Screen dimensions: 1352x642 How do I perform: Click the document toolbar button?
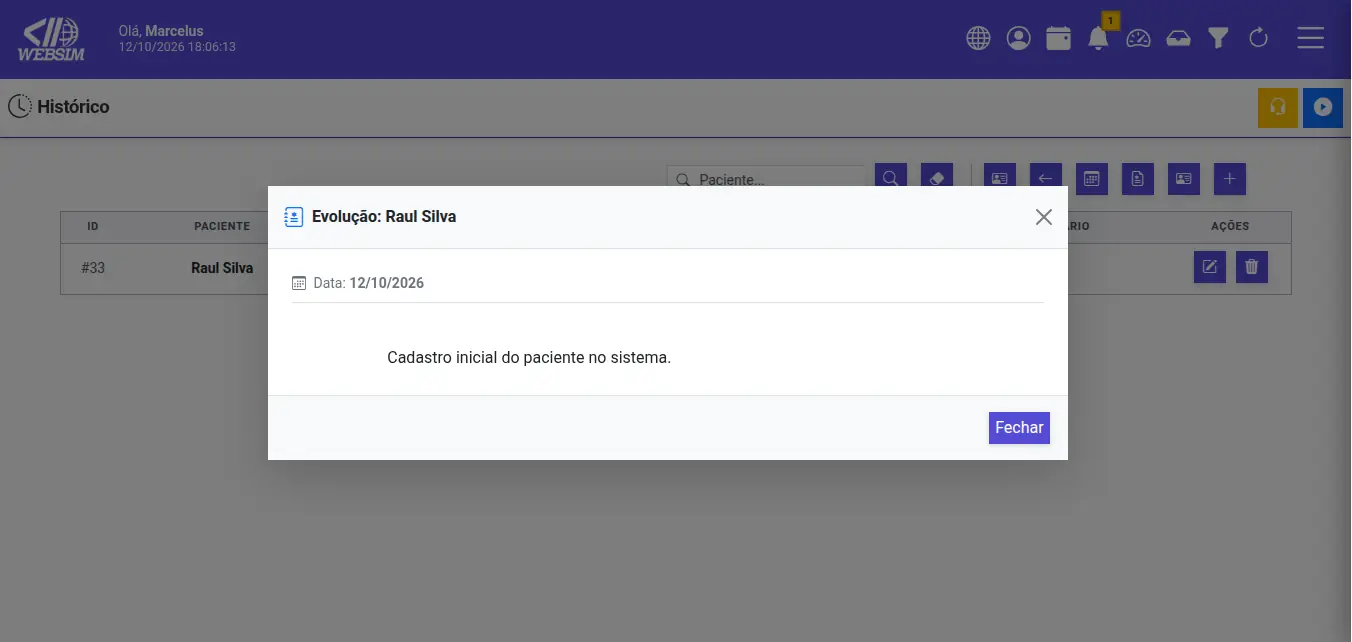tap(1138, 178)
